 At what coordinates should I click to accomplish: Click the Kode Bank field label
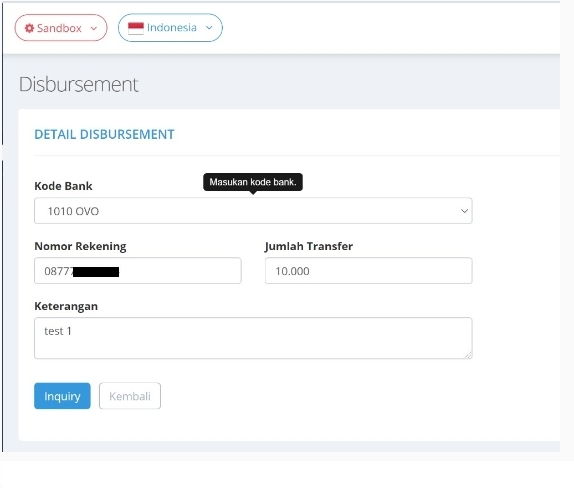click(x=63, y=186)
